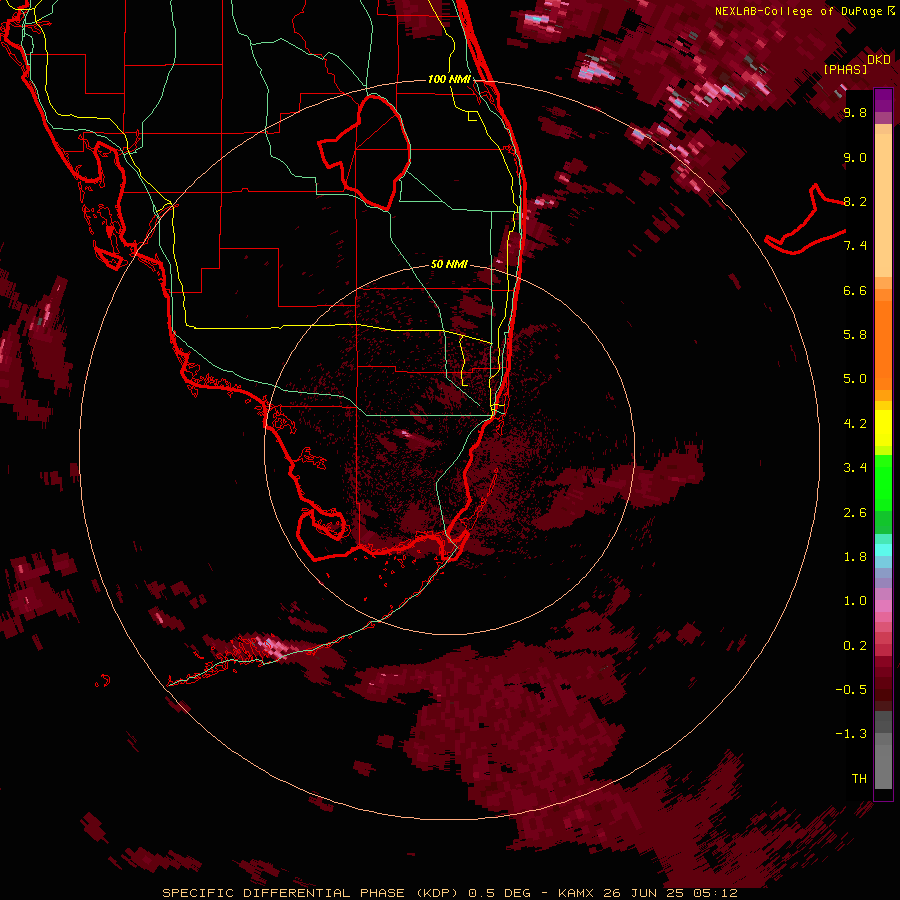
Task: Select the 3.4 legend value
Action: pyautogui.click(x=855, y=468)
